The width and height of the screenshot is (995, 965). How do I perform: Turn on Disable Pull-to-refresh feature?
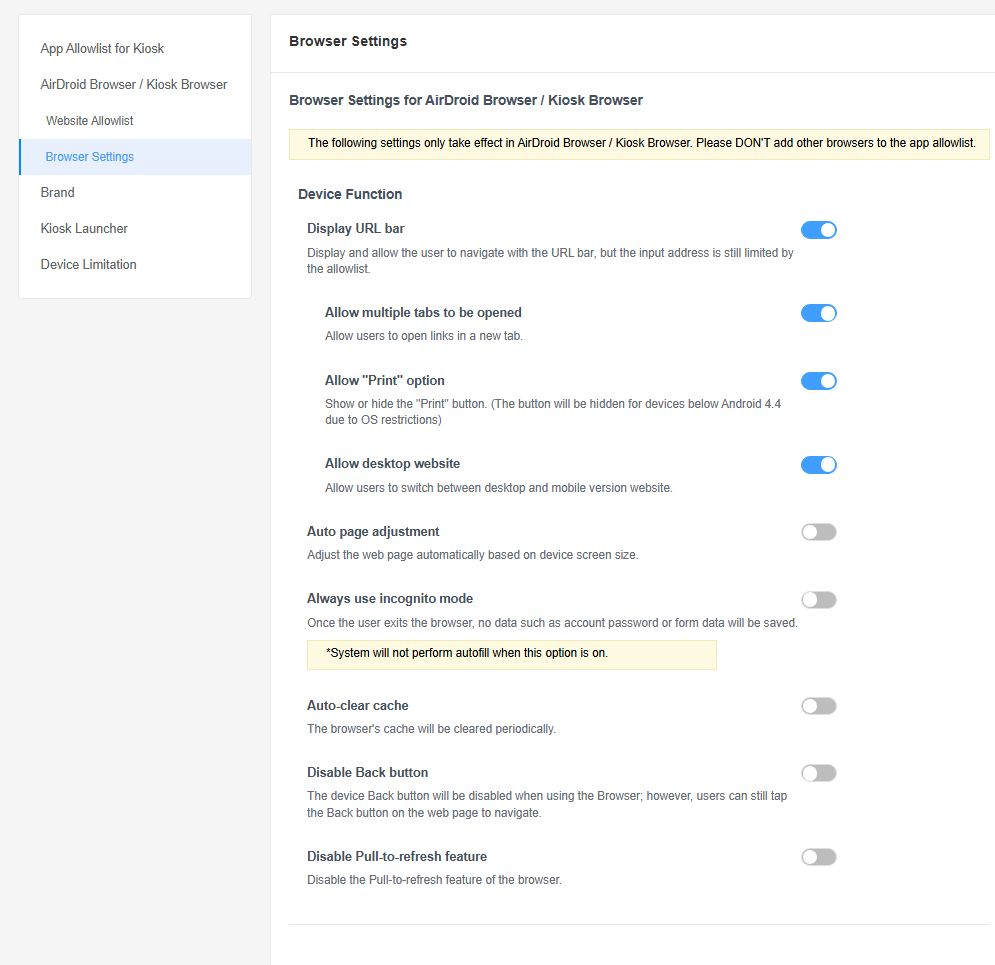(x=818, y=856)
